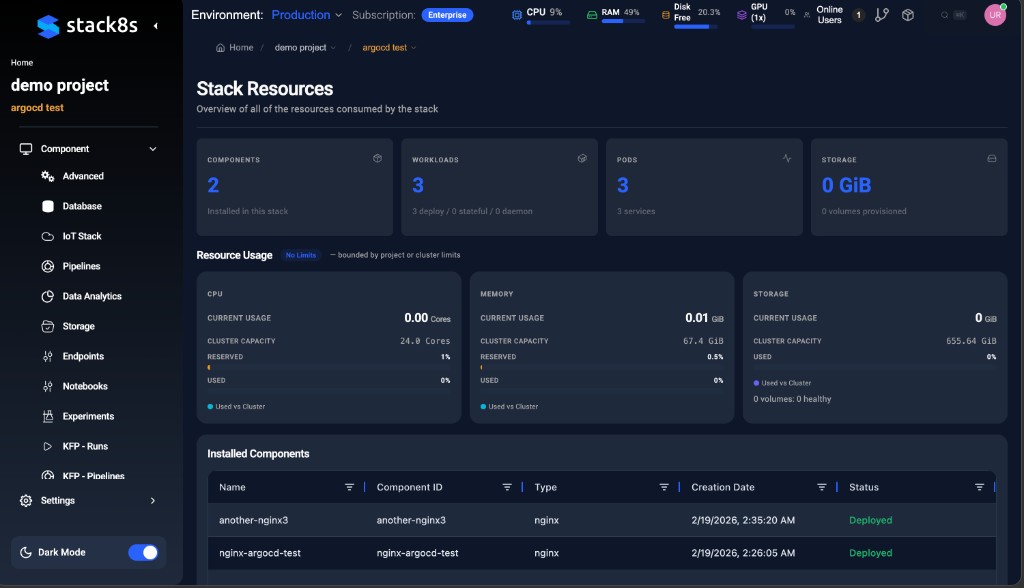This screenshot has width=1024, height=588.
Task: Click the Storage icon in sidebar
Action: [48, 326]
